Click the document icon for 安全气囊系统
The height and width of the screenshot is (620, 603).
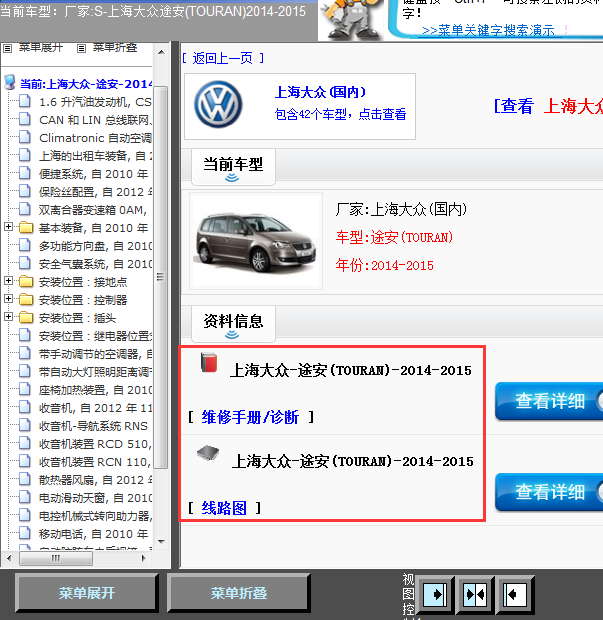point(25,263)
